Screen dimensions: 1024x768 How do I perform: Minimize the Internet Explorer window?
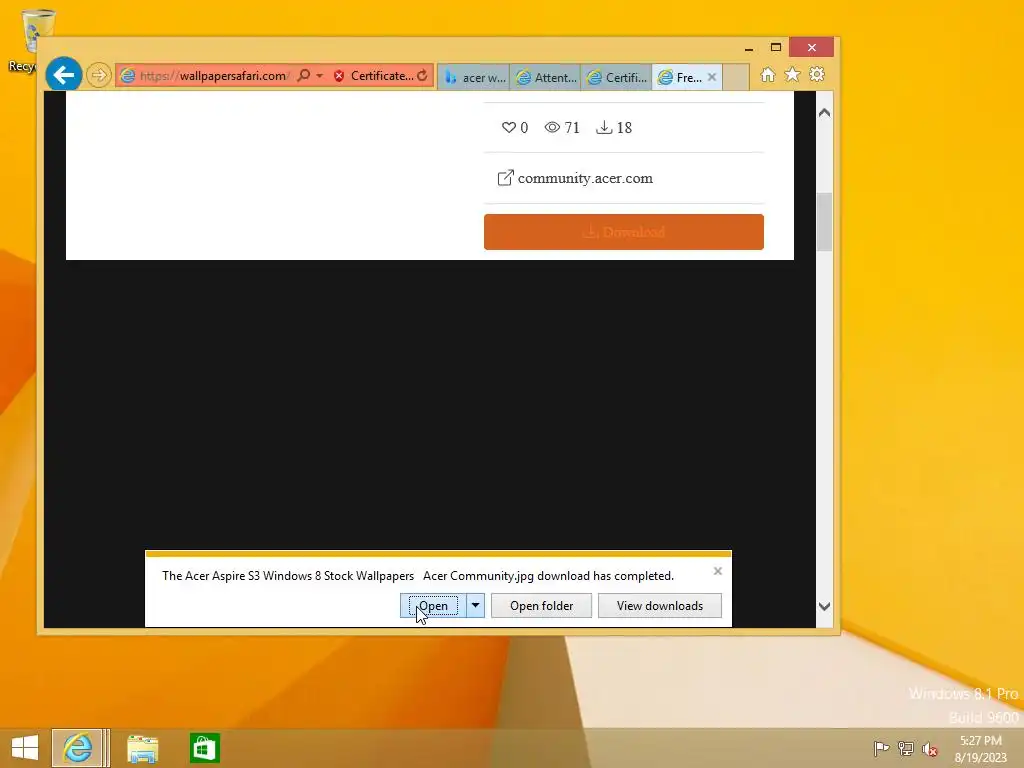click(749, 48)
